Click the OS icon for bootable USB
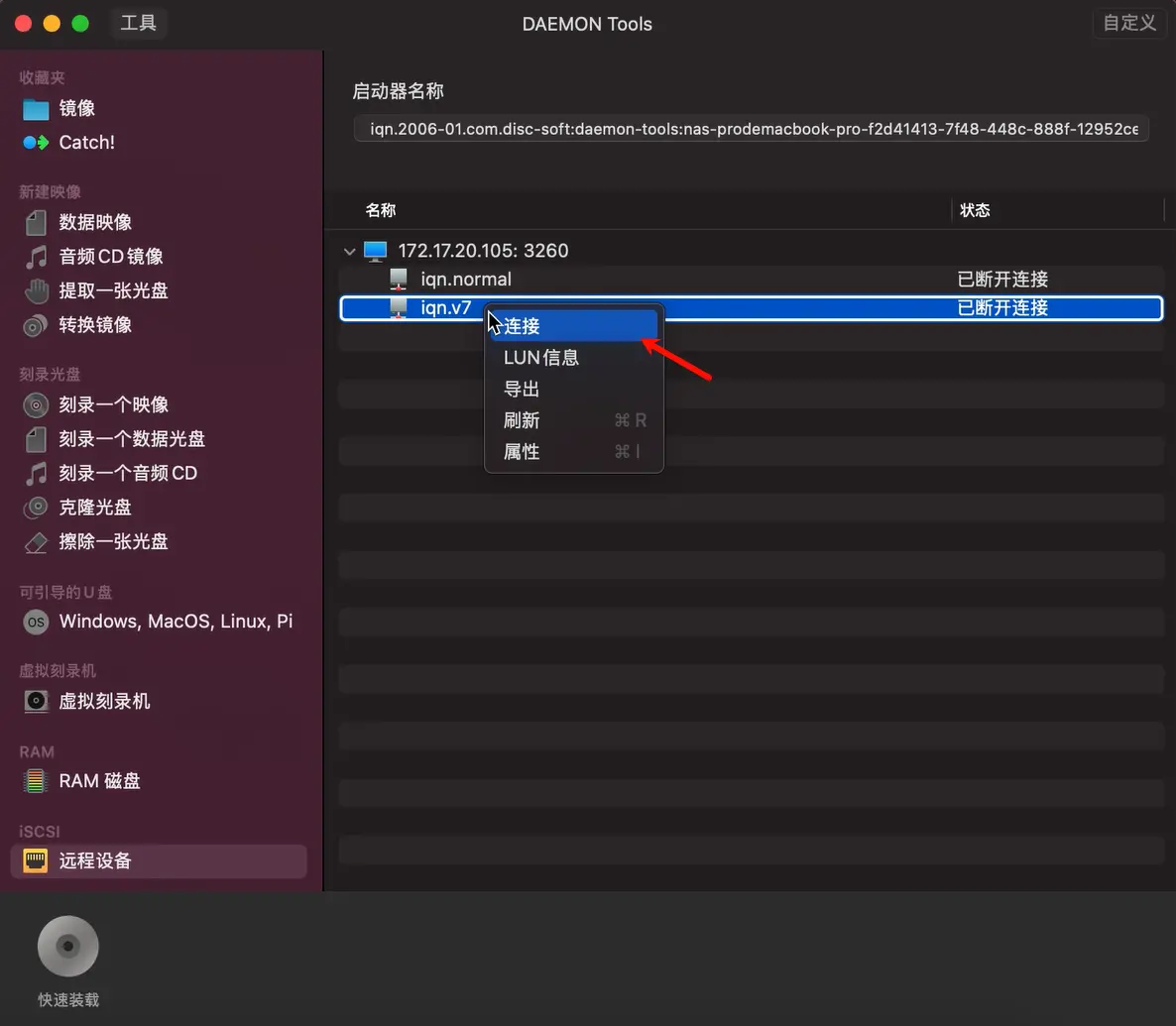This screenshot has height=1026, width=1176. (x=36, y=622)
